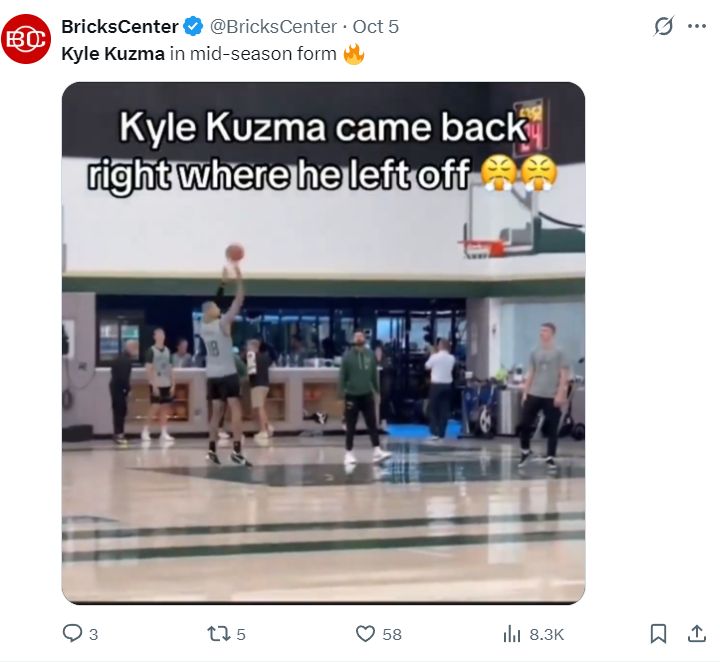Click the like count of 58
The image size is (720, 662).
[x=392, y=634]
